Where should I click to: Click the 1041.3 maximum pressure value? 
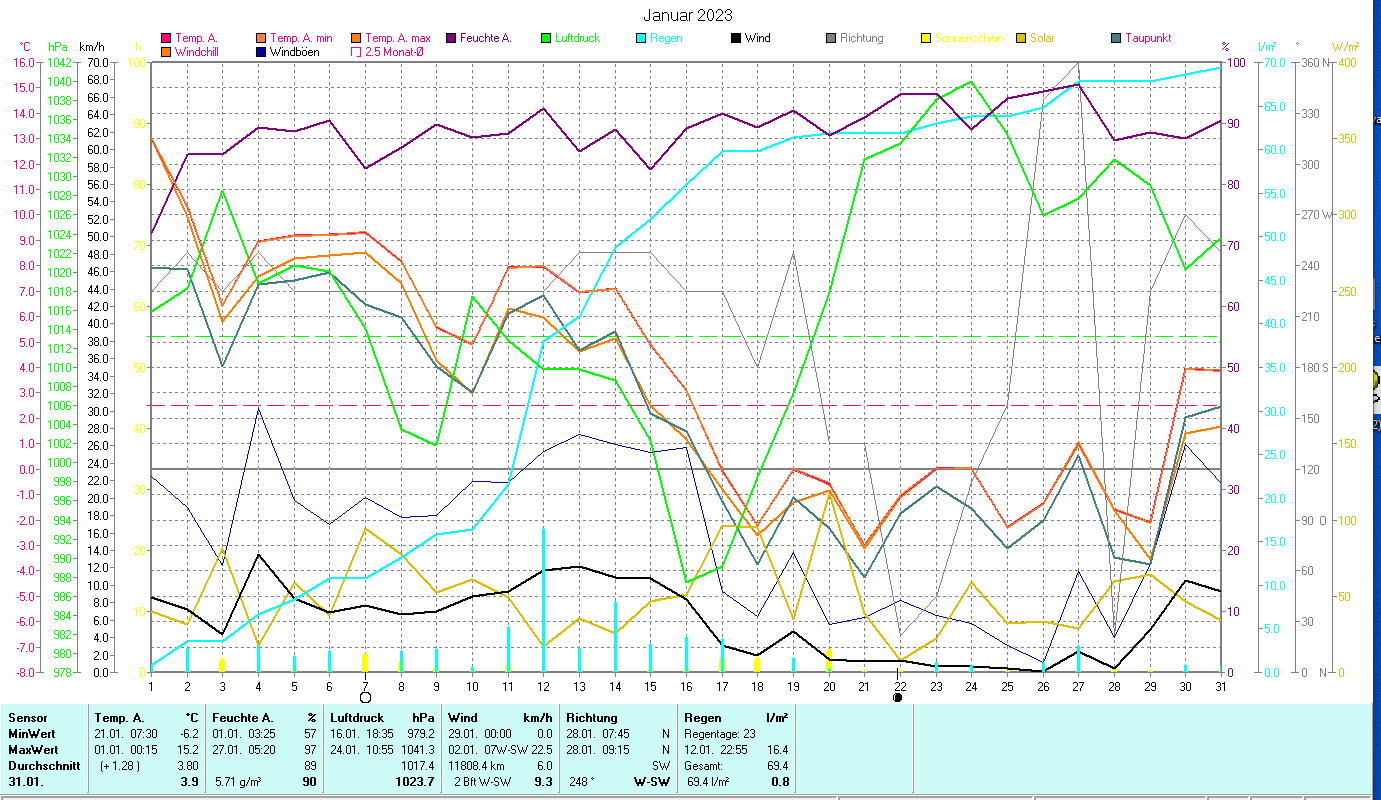[418, 750]
